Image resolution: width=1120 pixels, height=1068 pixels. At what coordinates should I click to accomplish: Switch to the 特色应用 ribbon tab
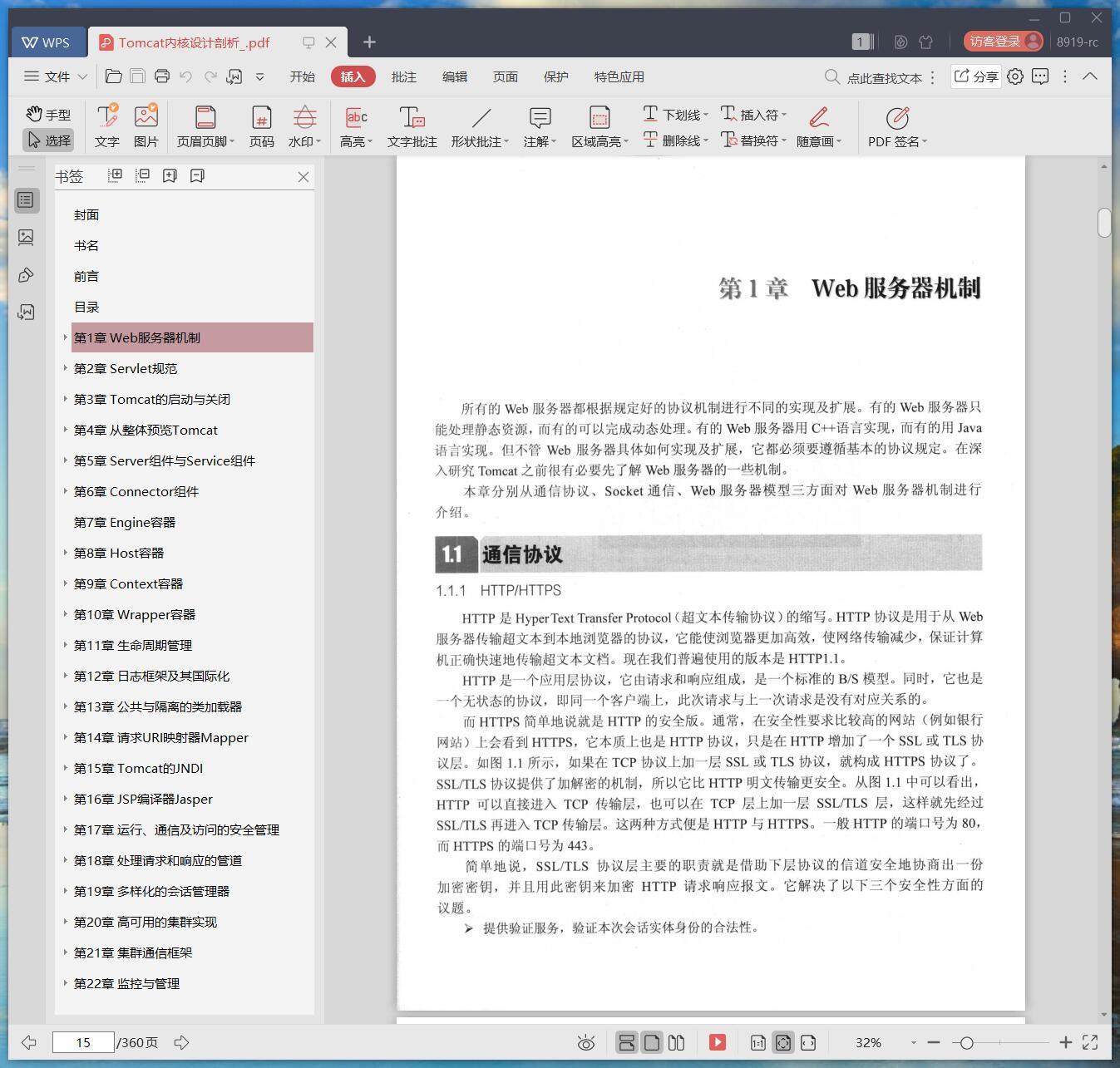point(619,76)
